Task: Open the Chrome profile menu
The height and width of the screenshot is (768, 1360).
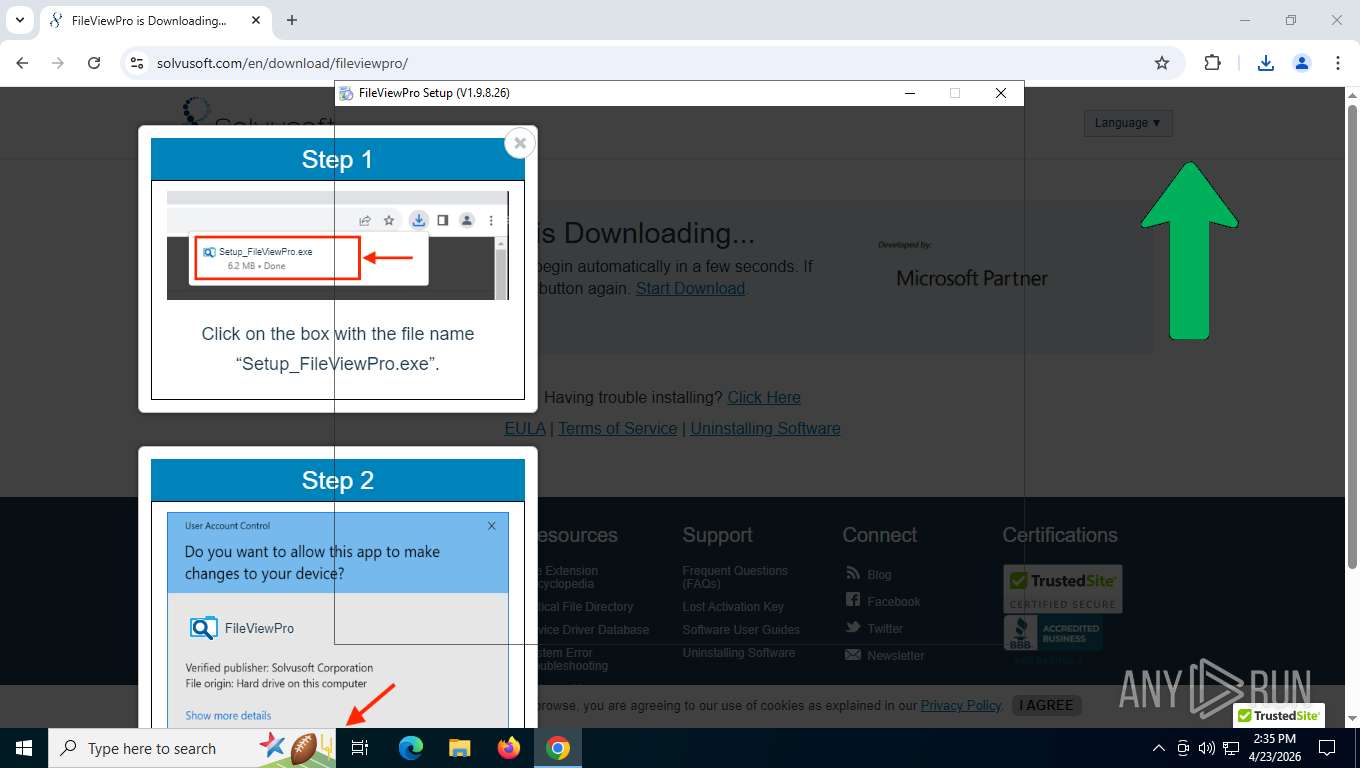Action: [x=1302, y=63]
